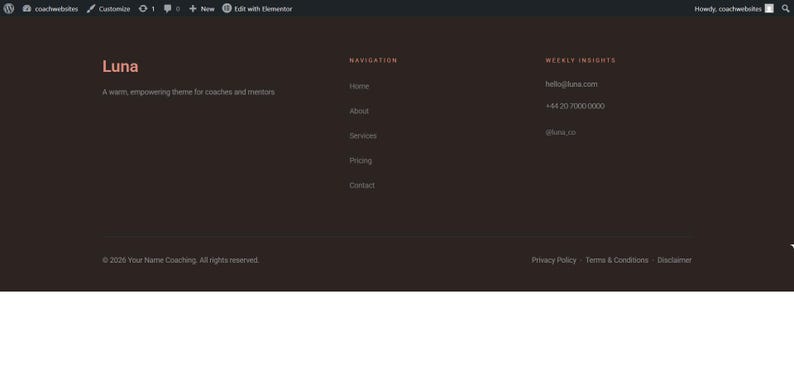Open the Privacy Policy link
Viewport: 794px width, 375px height.
554,260
